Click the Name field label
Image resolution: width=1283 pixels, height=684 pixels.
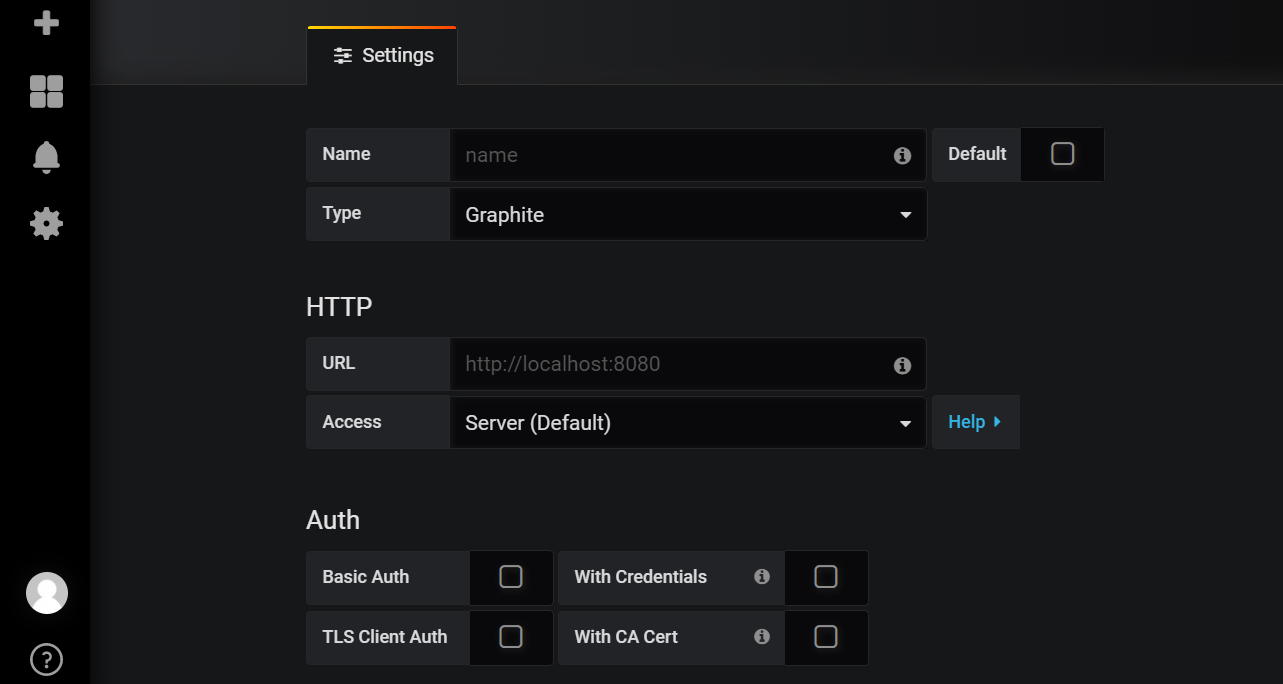tap(346, 154)
